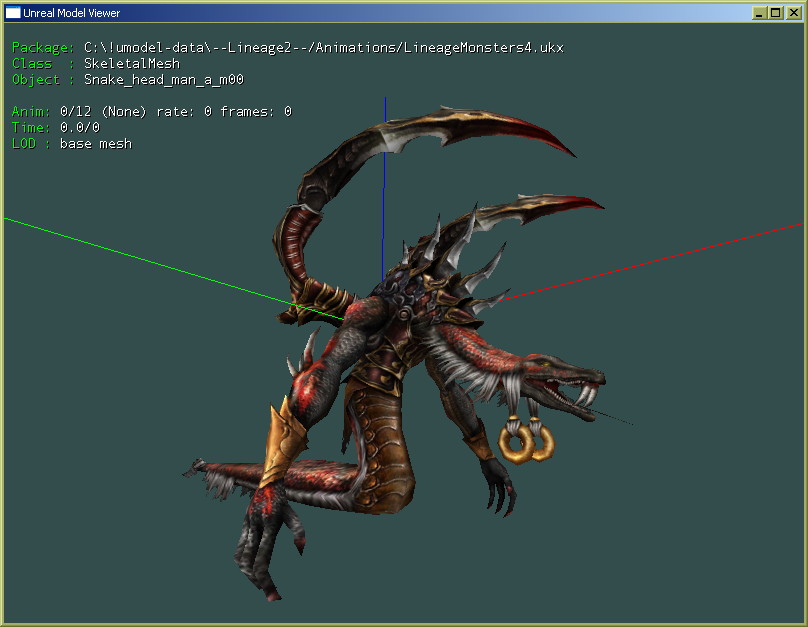This screenshot has height=627, width=808.
Task: Click the green 'Object' label
Action: coord(36,79)
